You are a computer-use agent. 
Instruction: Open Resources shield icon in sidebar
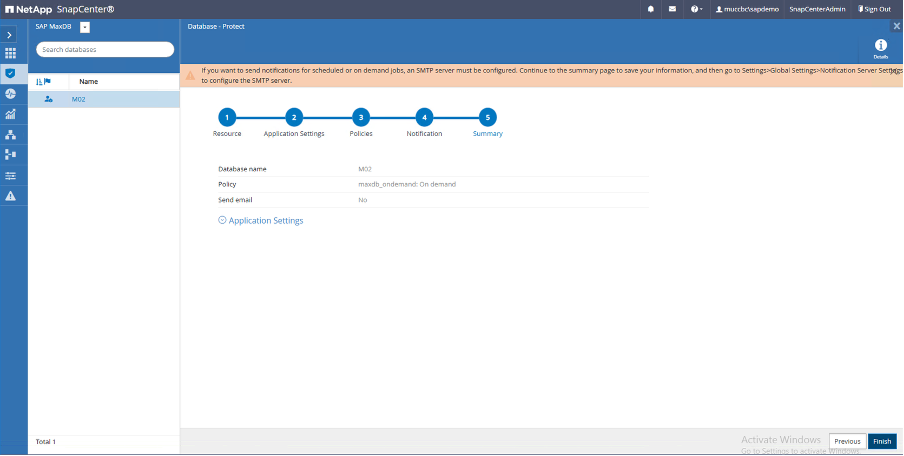pos(10,73)
